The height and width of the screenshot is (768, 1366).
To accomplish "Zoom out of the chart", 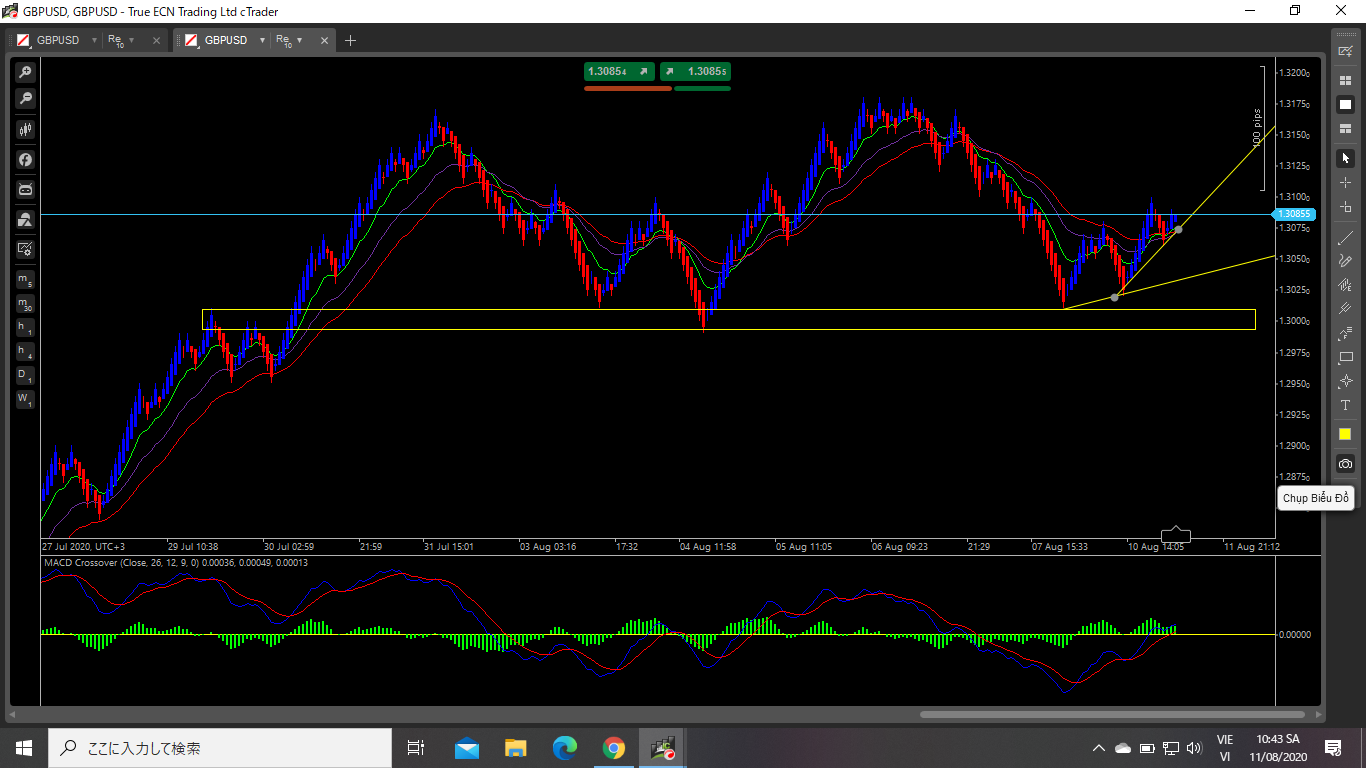I will point(25,98).
